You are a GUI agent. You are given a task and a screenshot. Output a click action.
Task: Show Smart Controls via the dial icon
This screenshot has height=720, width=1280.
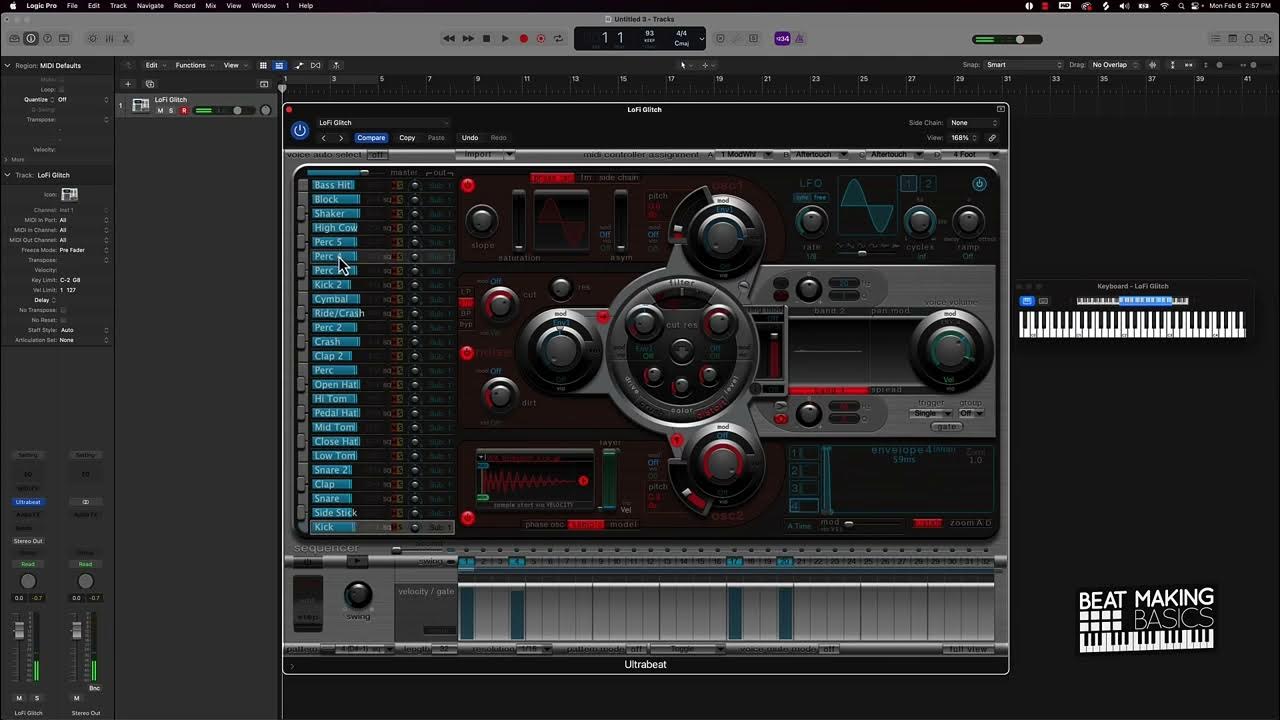click(93, 39)
